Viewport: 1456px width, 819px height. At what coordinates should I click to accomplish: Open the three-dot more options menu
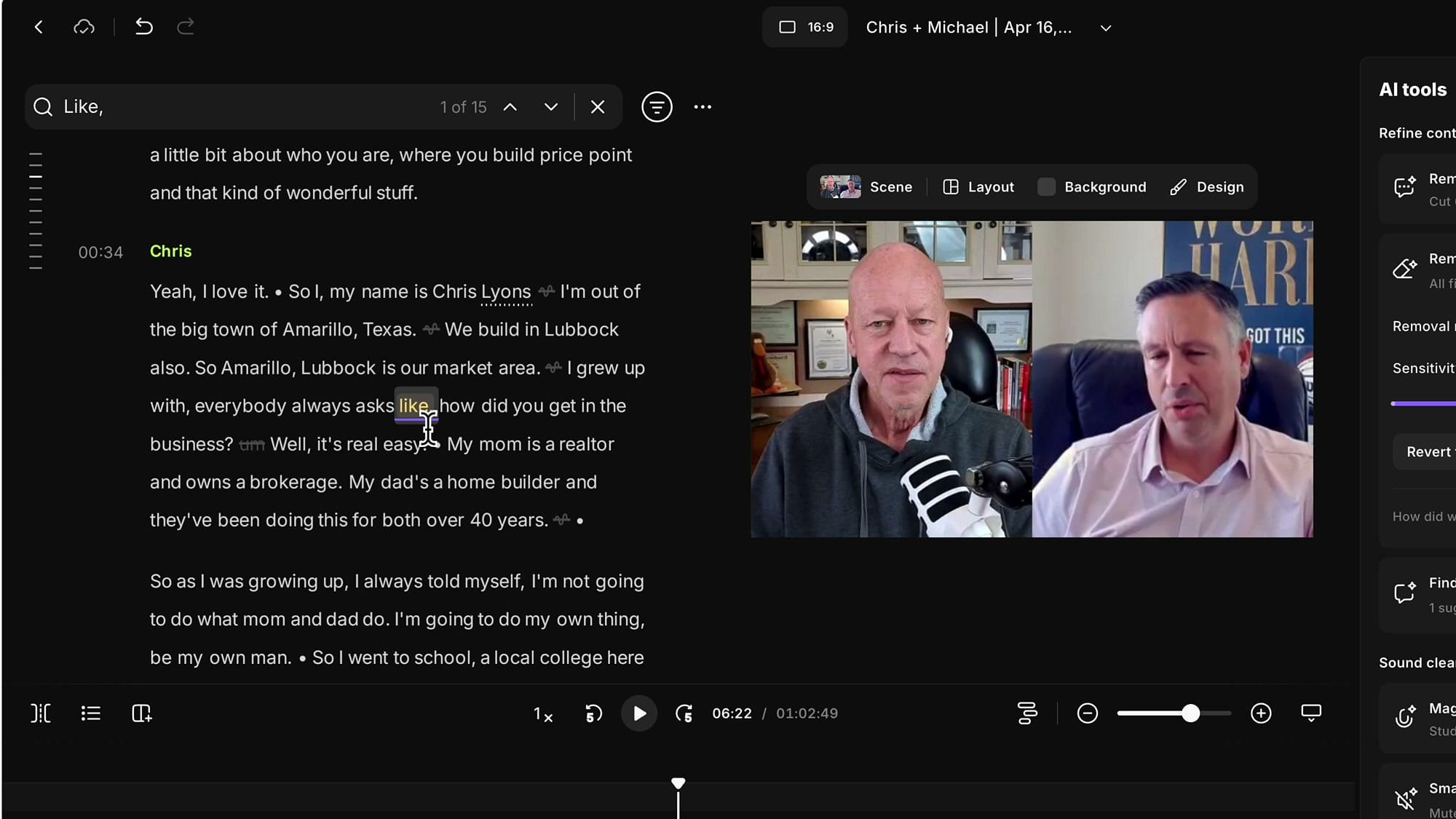point(703,107)
